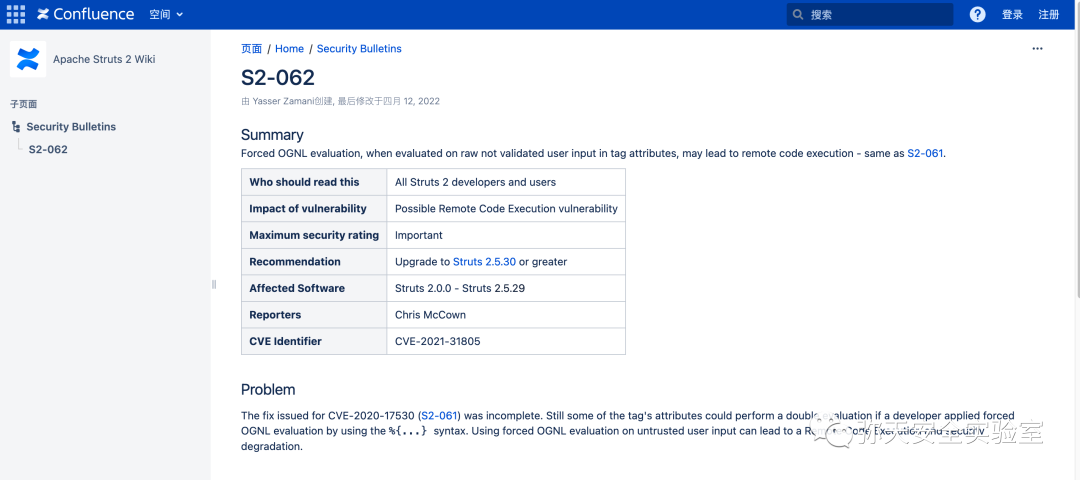Viewport: 1080px width, 480px height.
Task: Click 'Chris McCown' cell
Action: [x=506, y=315]
